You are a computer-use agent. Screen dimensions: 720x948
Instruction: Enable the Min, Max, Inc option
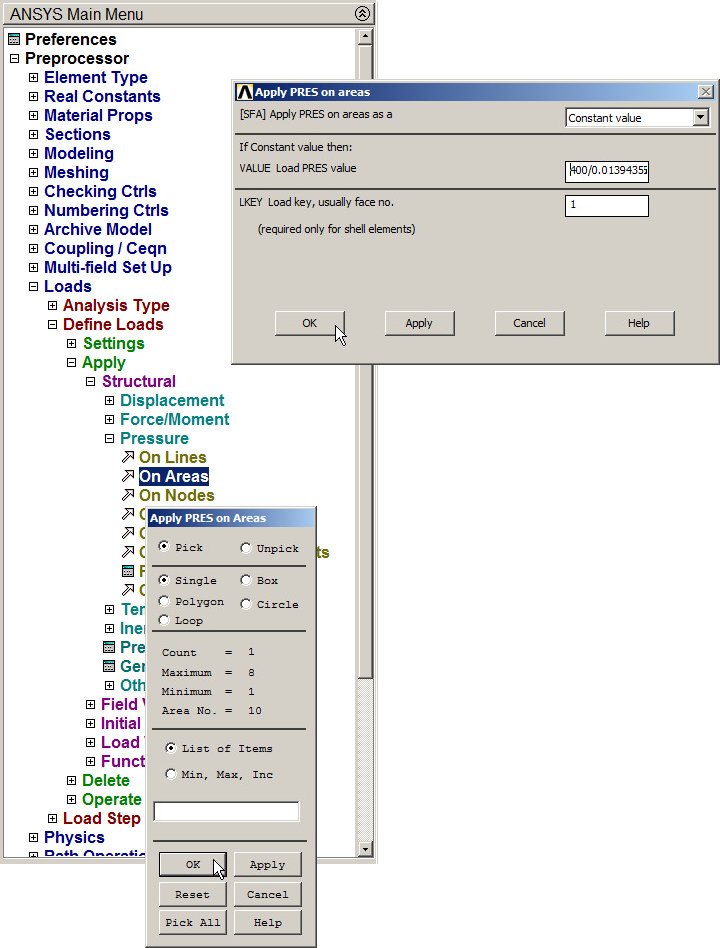tap(171, 775)
